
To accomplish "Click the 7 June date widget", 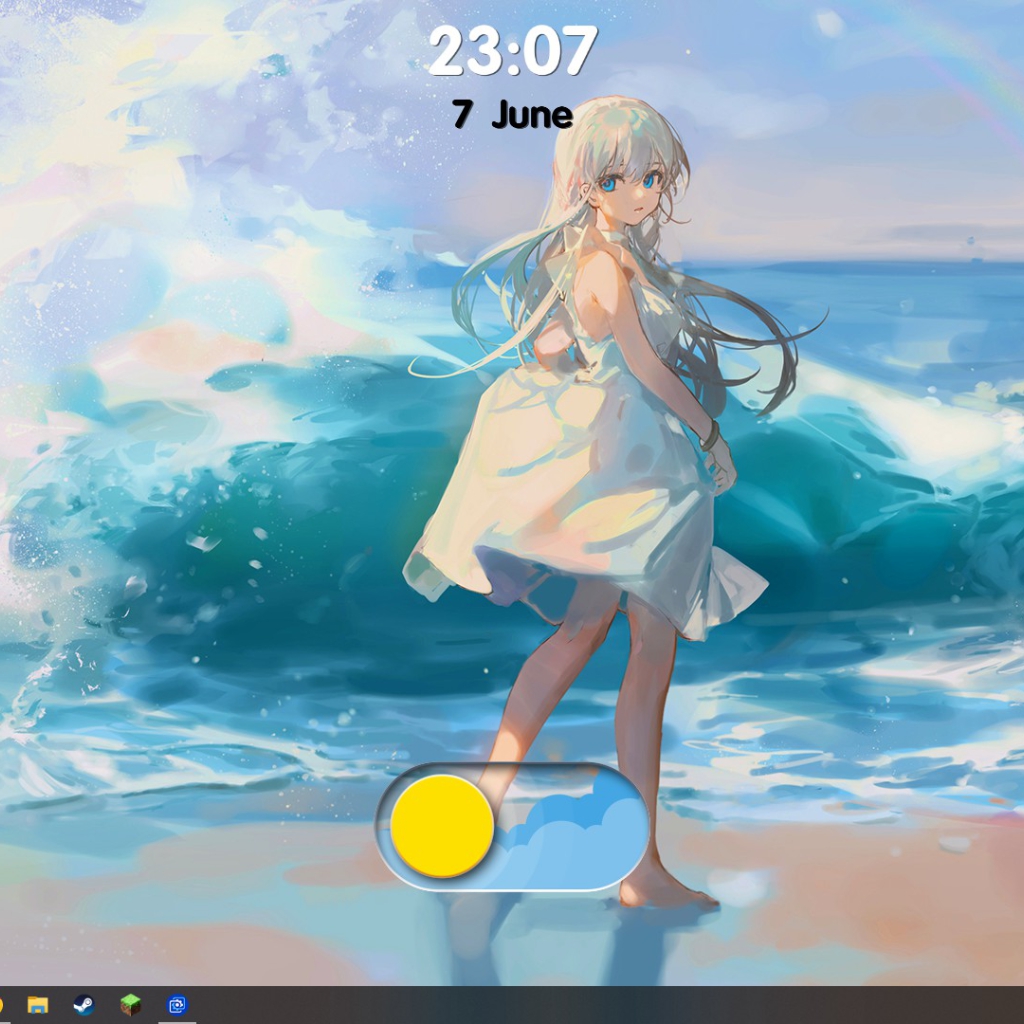I will point(513,114).
